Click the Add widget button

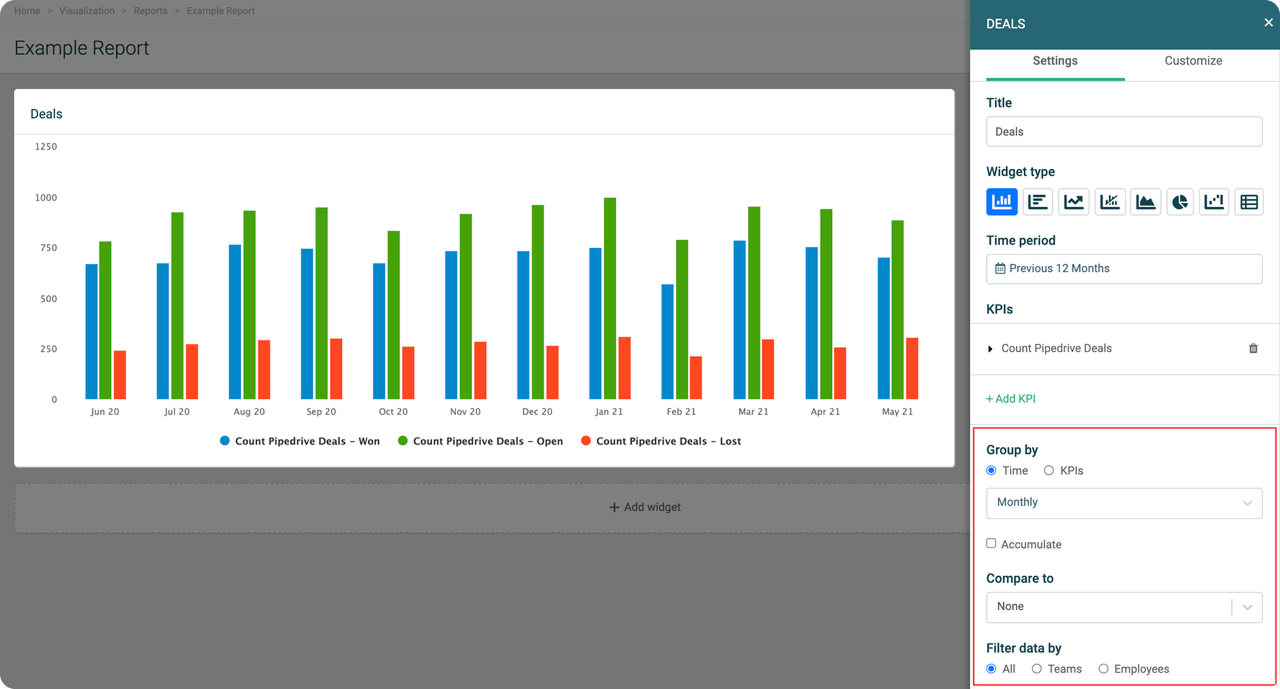[x=645, y=507]
